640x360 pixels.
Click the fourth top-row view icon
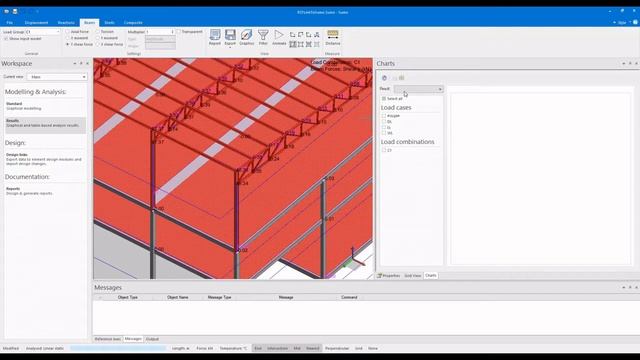click(x=317, y=35)
